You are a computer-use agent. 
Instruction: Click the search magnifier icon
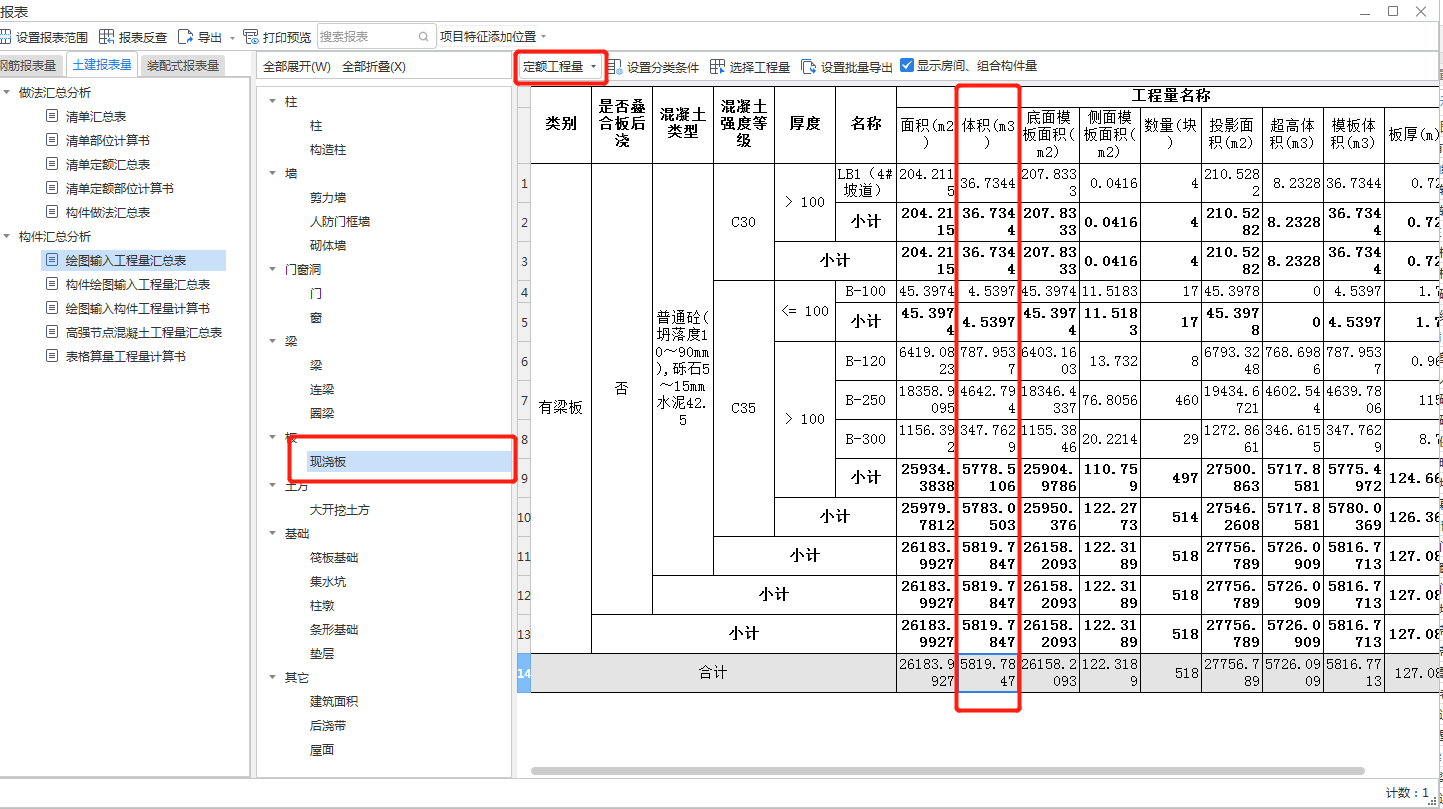coord(424,37)
